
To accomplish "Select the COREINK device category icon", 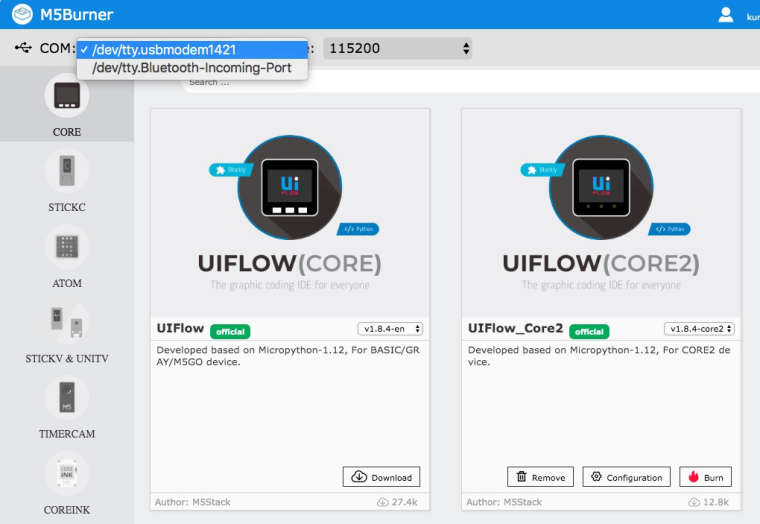I will point(67,473).
